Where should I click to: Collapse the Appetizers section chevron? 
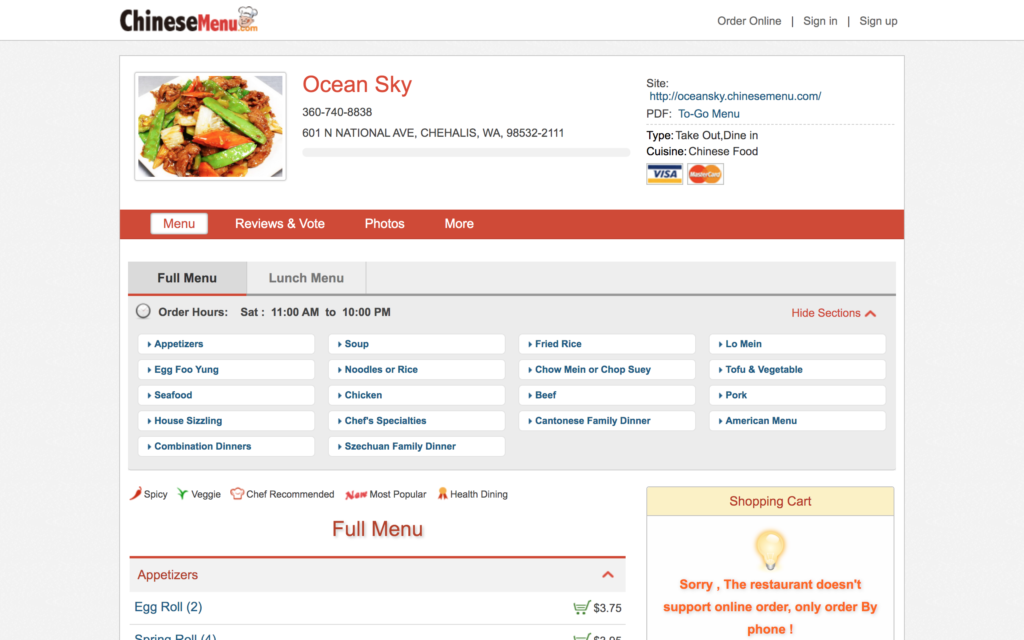coord(607,575)
